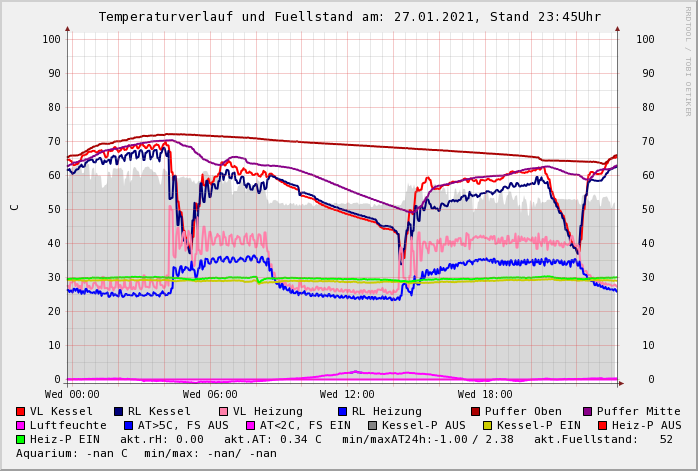Viewport: 698px width, 471px height.
Task: Click the green Heiz-P EIN legend swatch
Action: click(21, 440)
